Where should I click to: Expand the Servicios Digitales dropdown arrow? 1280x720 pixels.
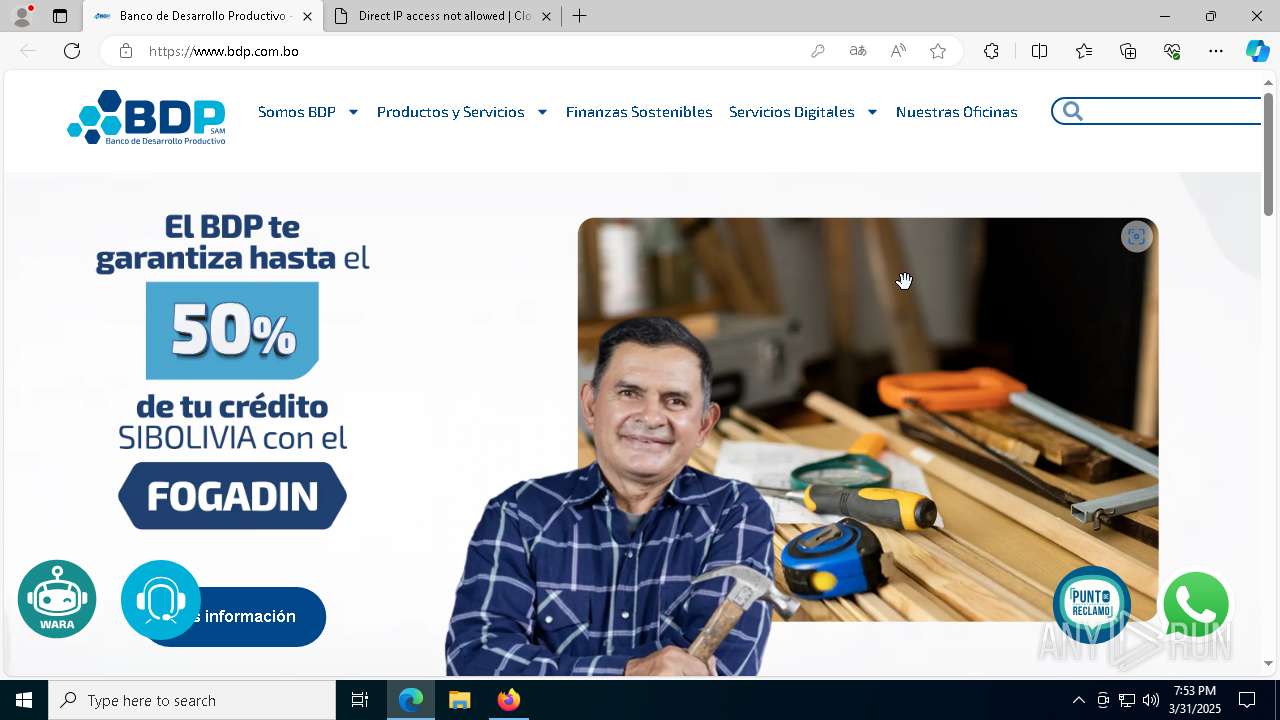(x=872, y=112)
